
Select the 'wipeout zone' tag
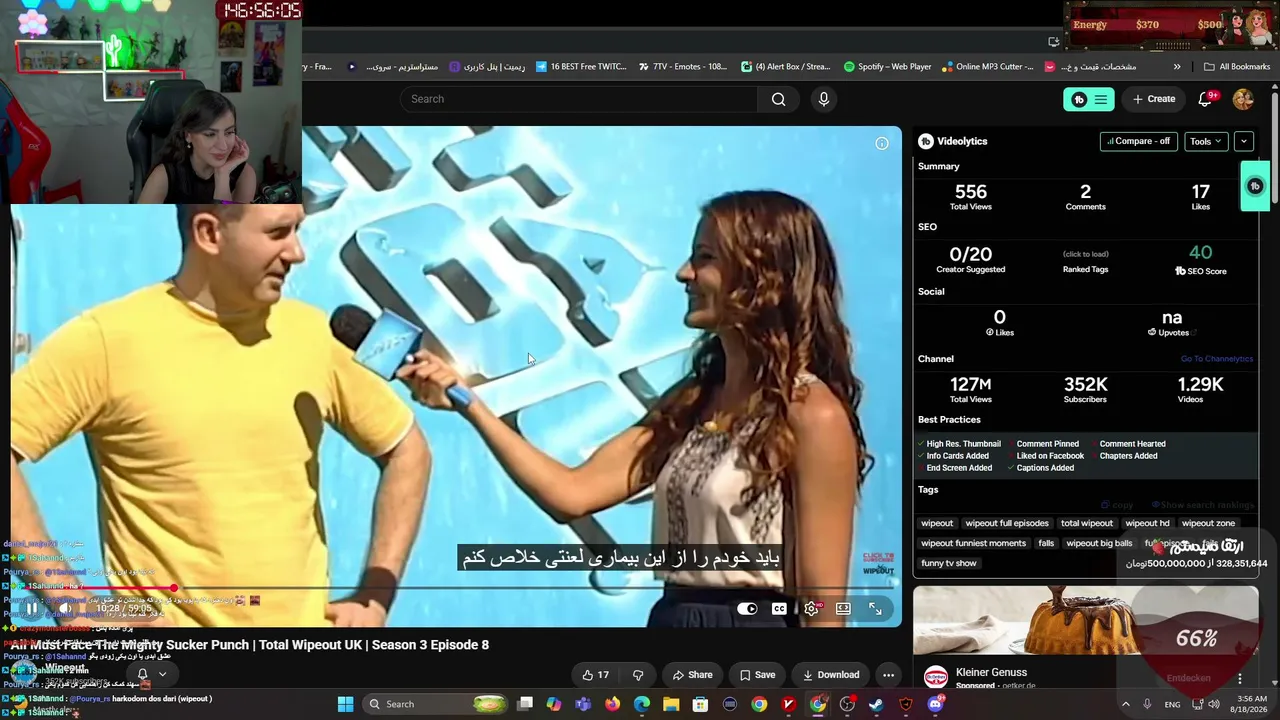(x=1208, y=523)
